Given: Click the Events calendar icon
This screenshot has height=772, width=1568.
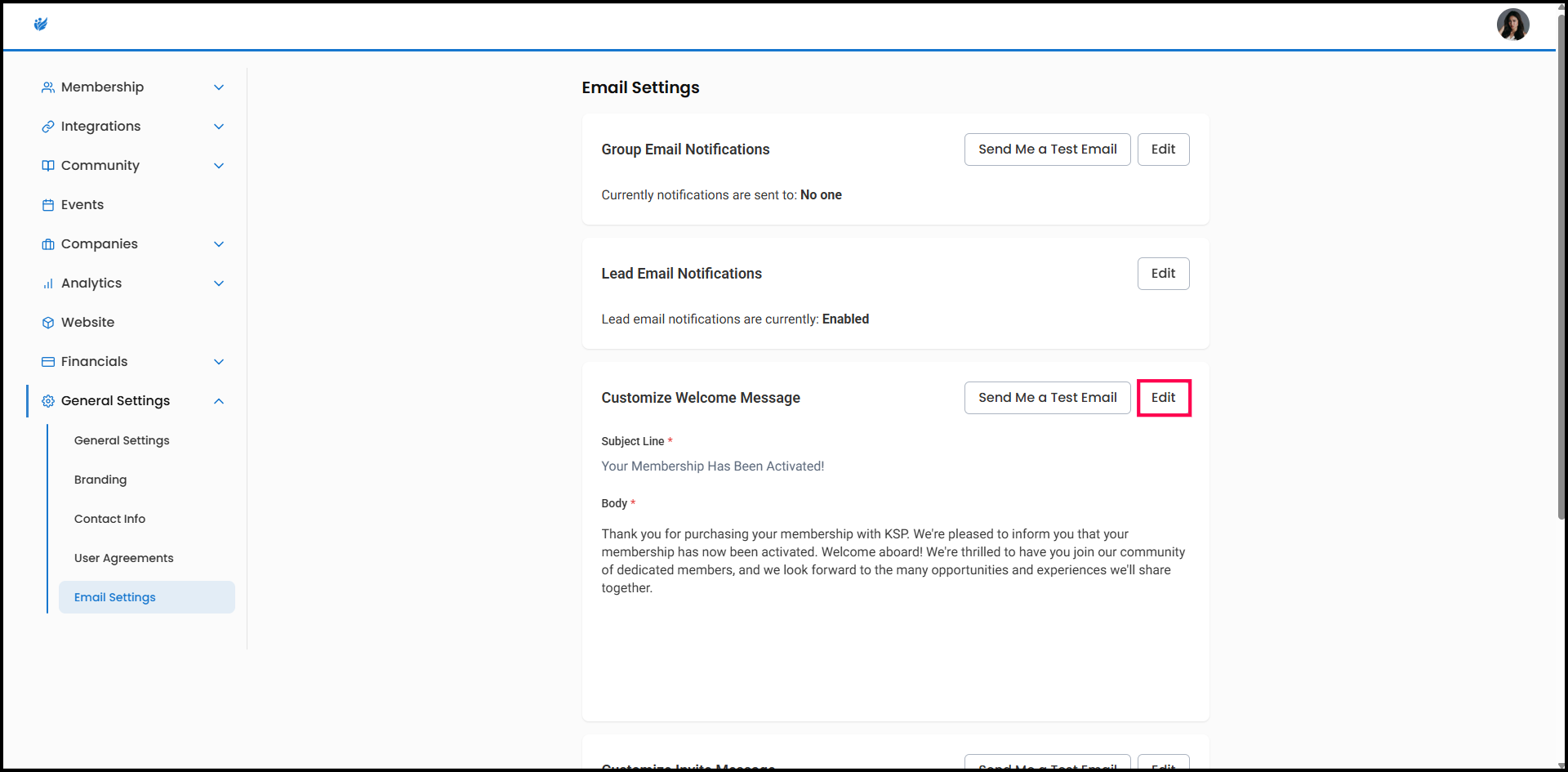Looking at the screenshot, I should click(48, 205).
